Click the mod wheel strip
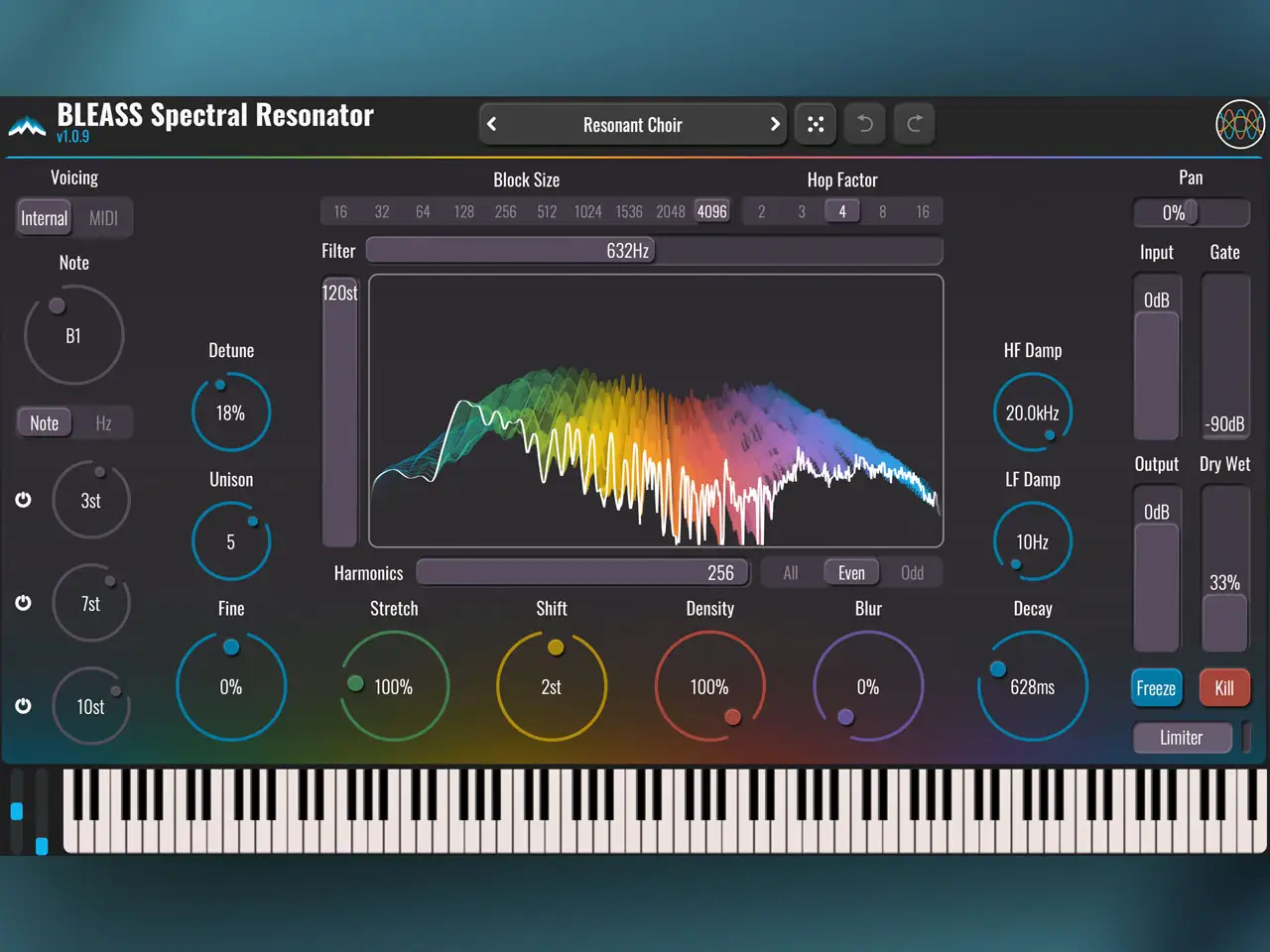 [x=42, y=810]
